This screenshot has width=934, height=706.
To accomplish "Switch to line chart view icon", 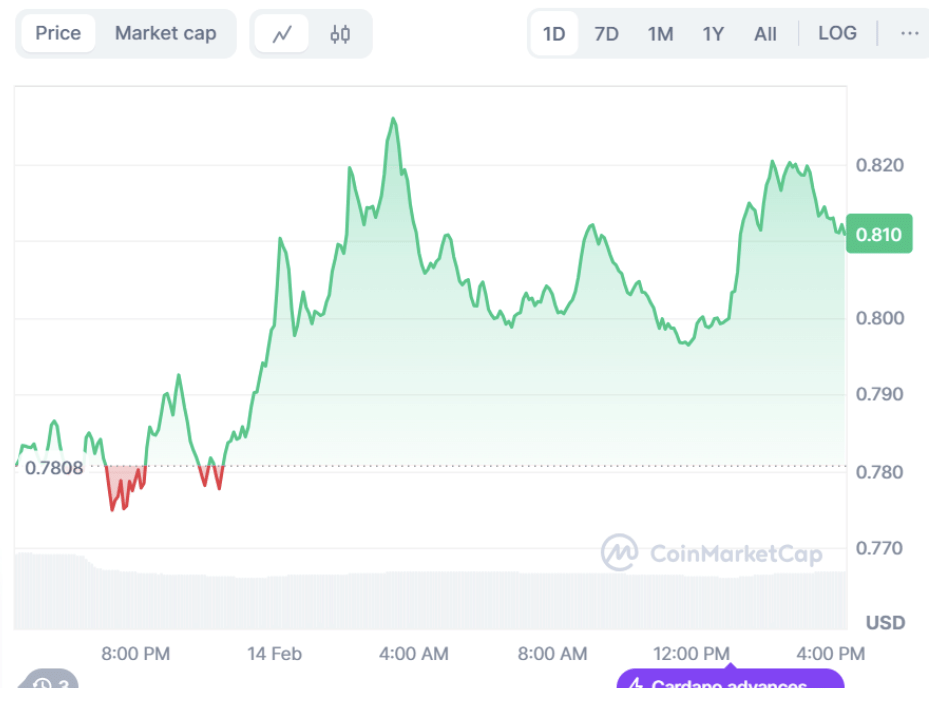I will [282, 34].
